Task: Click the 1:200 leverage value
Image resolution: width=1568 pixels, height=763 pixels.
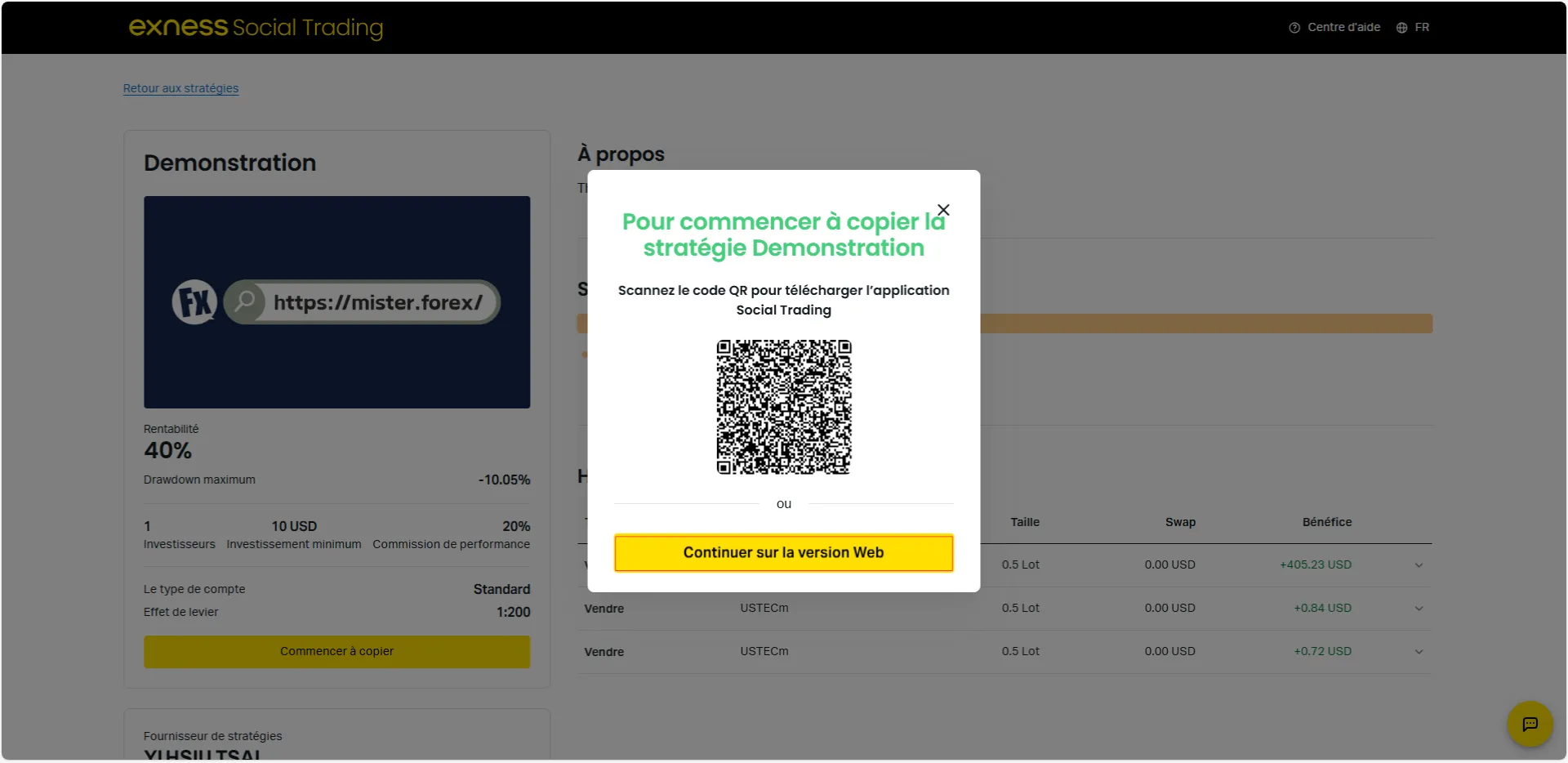Action: pyautogui.click(x=513, y=612)
